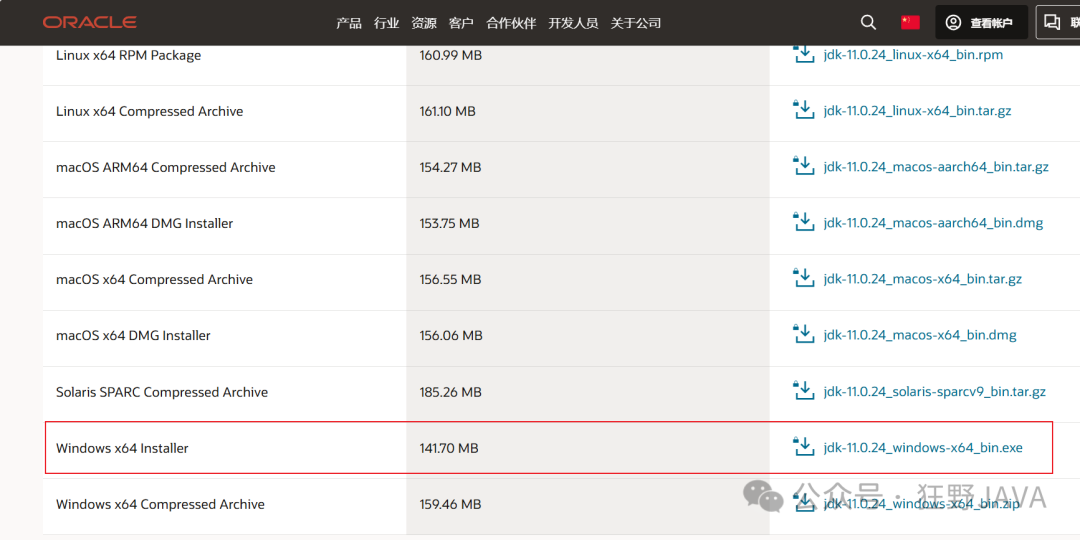Screen dimensions: 1080x540
Task: Click download icon for linux-x64_bin.rpm
Action: click(804, 54)
